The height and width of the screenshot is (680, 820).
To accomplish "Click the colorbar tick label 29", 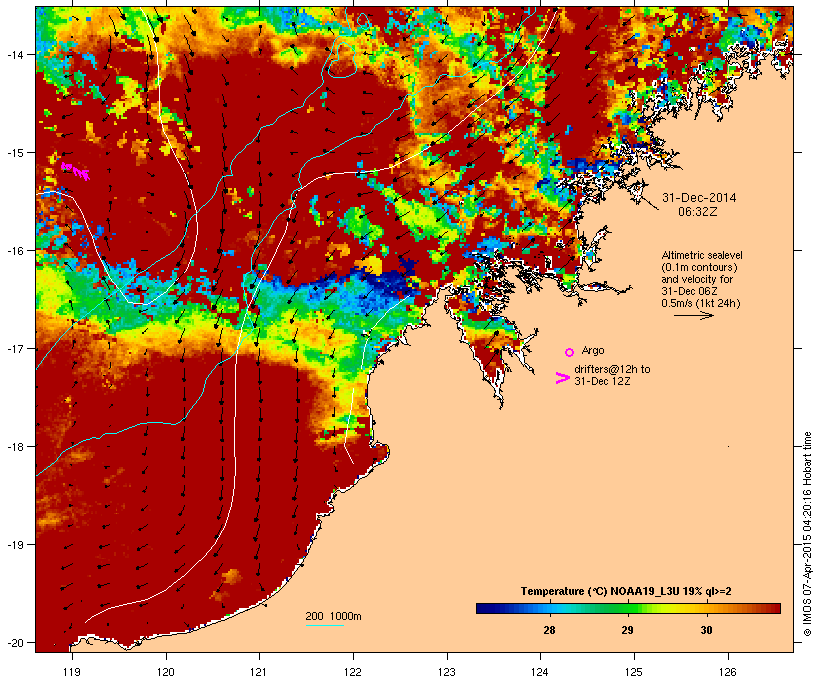I will tap(627, 630).
